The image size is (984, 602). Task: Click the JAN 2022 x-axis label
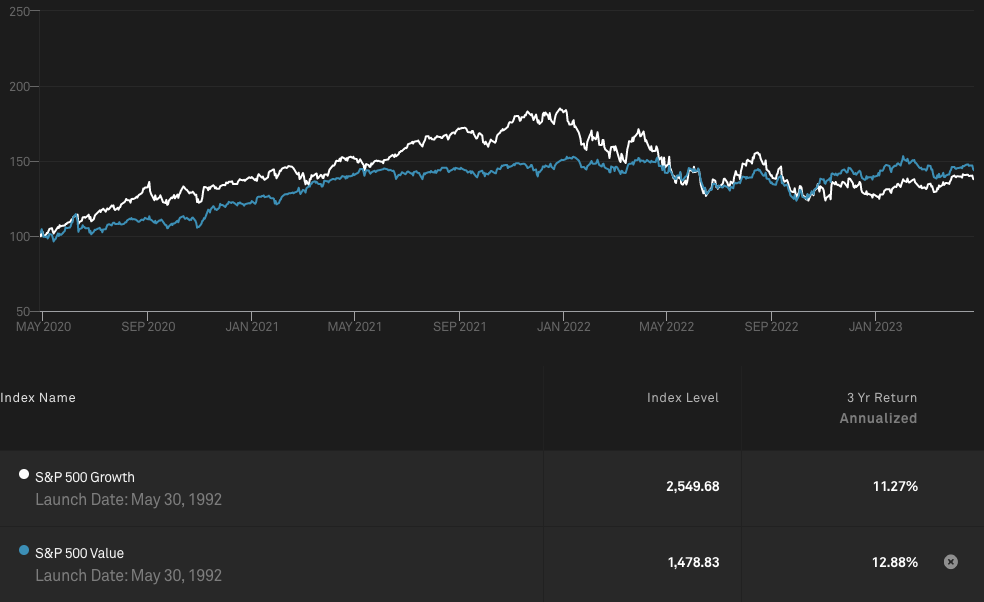pos(564,327)
